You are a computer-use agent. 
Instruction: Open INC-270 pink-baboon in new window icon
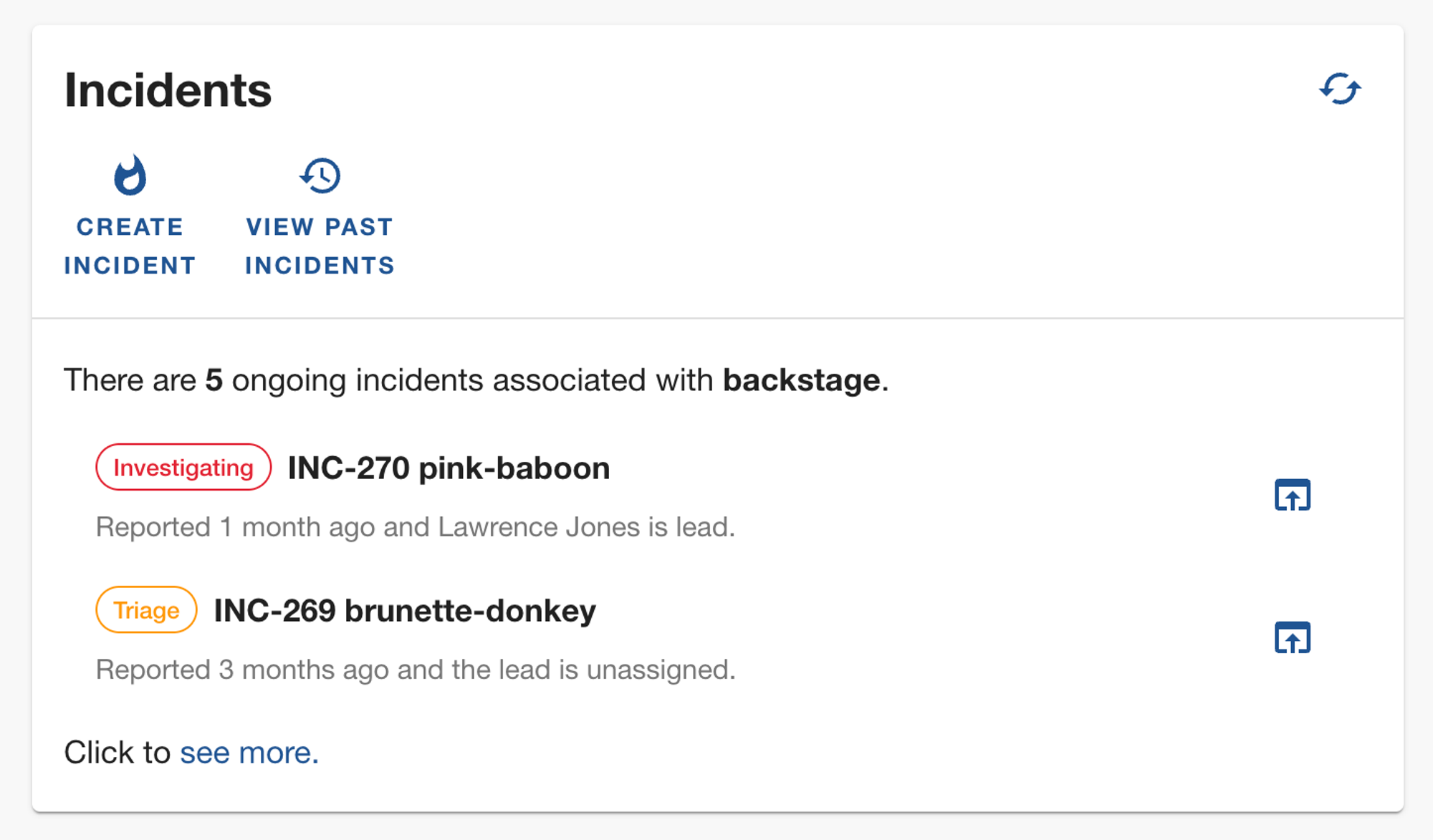[1292, 495]
